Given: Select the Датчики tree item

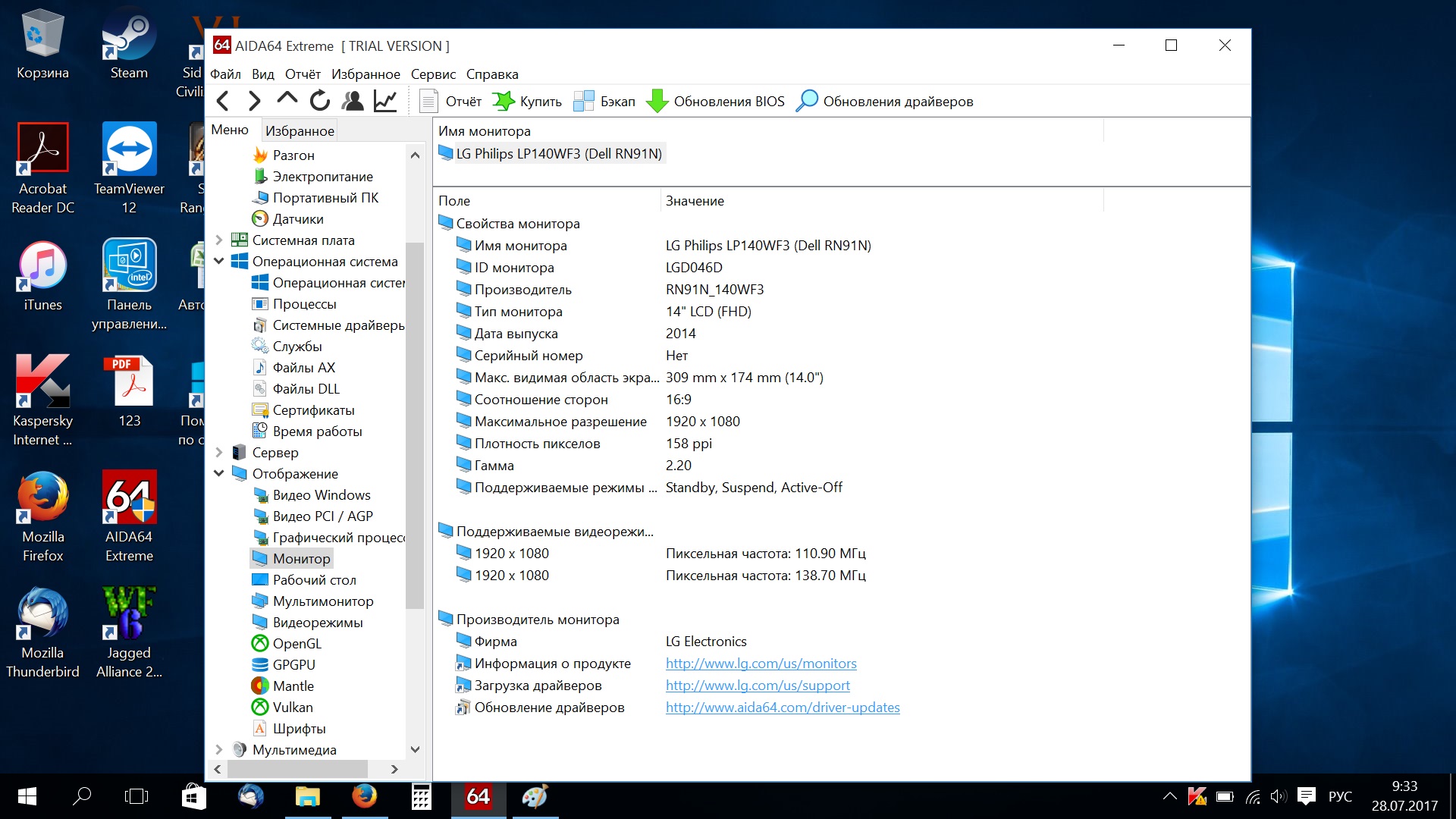Looking at the screenshot, I should point(287,219).
